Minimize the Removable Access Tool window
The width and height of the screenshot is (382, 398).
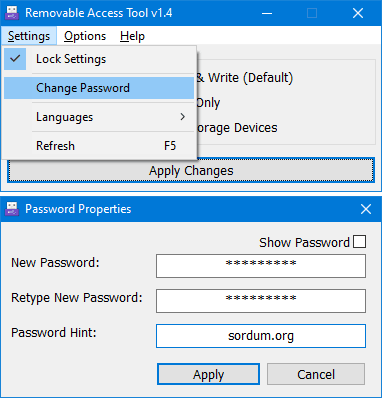click(x=267, y=13)
